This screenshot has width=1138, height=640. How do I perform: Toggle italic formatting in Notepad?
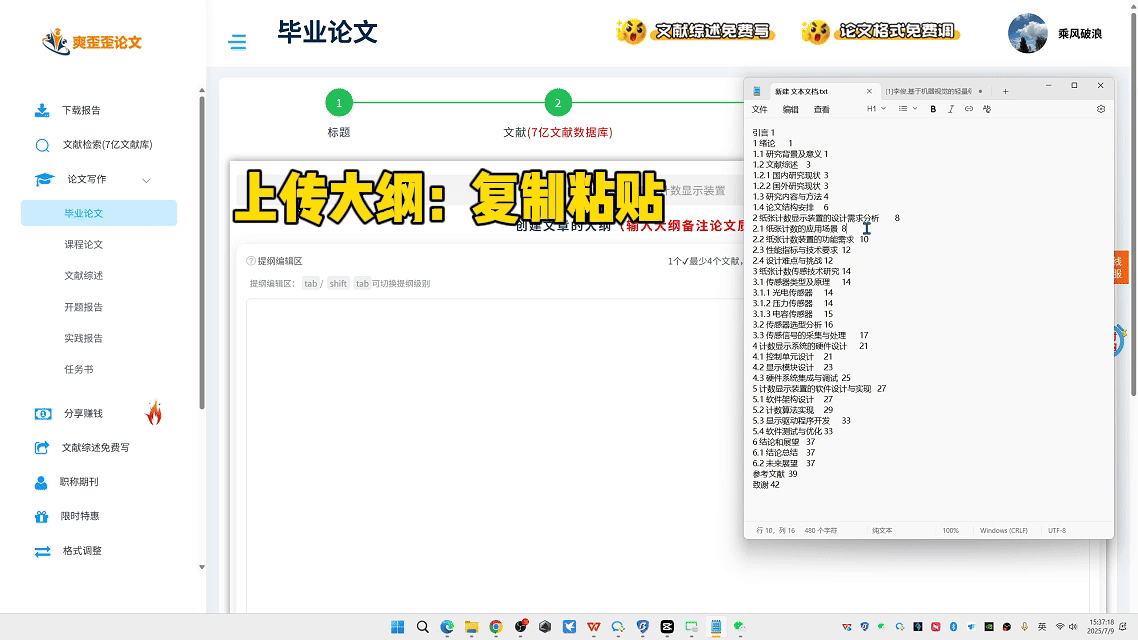point(950,109)
